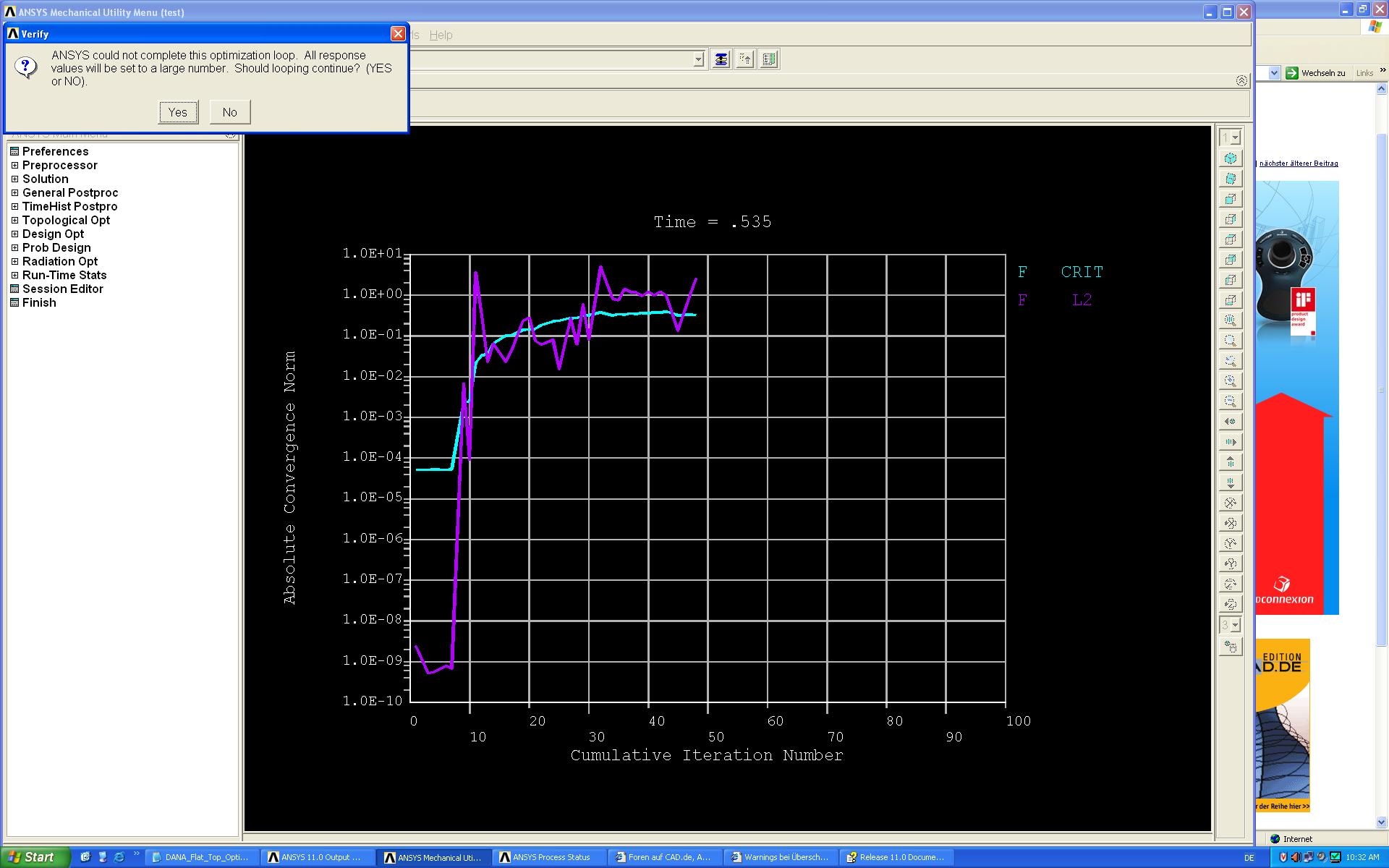Switch to DANA_Flat_Top_Opti taskbar window
Screen dimensions: 1389x868
coord(201,857)
